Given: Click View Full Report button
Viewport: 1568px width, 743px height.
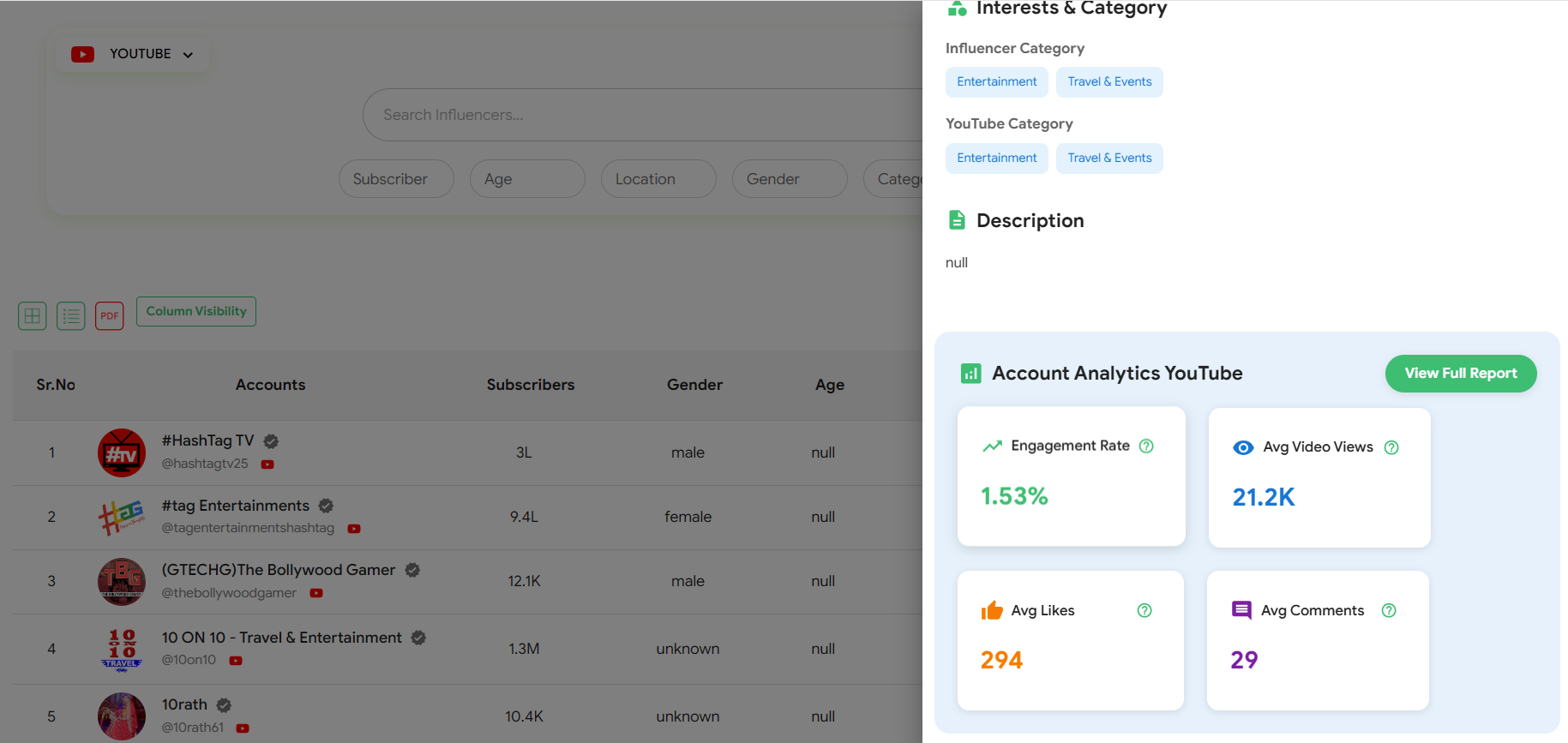Looking at the screenshot, I should (x=1461, y=374).
